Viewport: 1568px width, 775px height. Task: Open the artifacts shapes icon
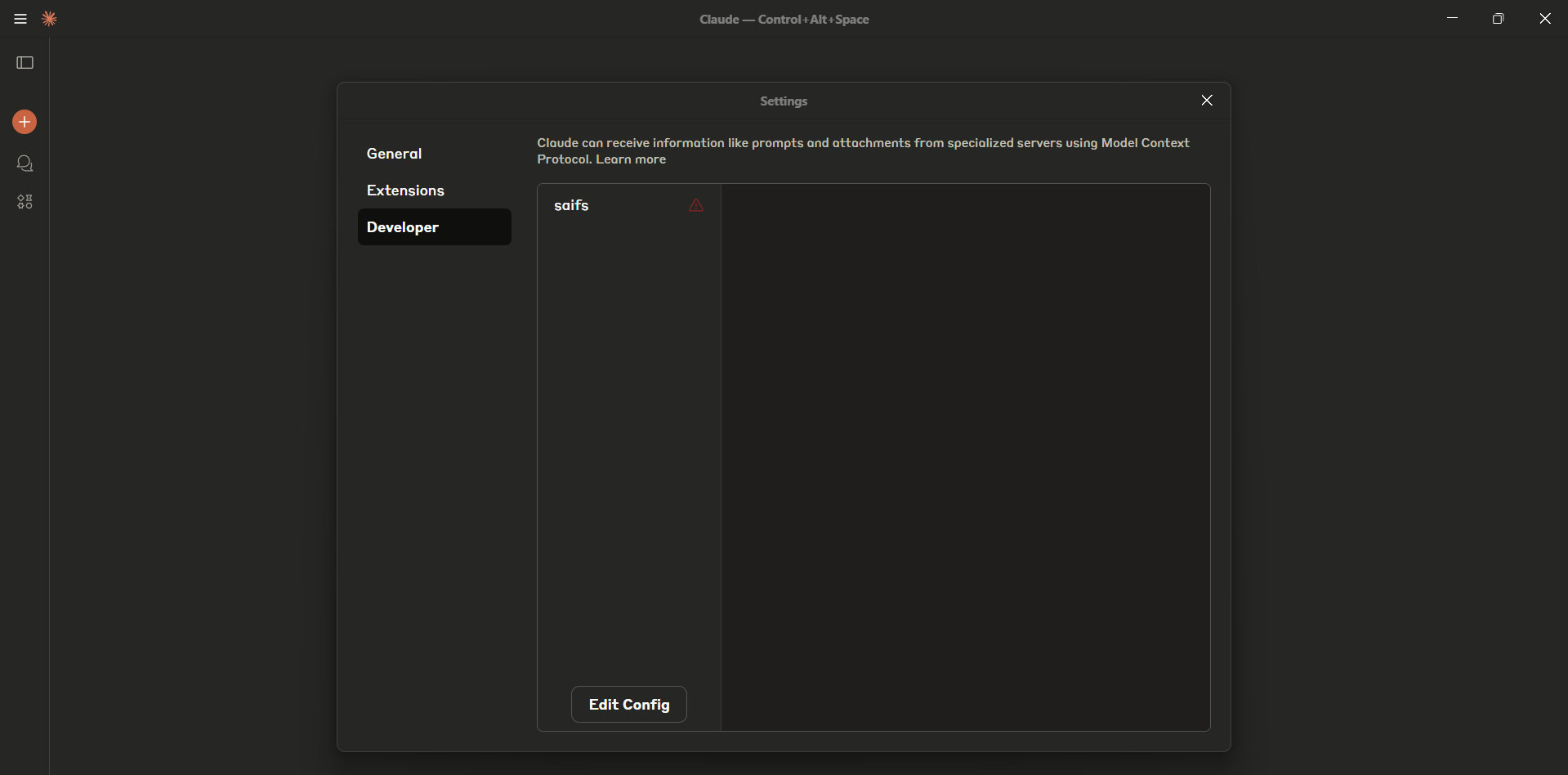tap(25, 202)
